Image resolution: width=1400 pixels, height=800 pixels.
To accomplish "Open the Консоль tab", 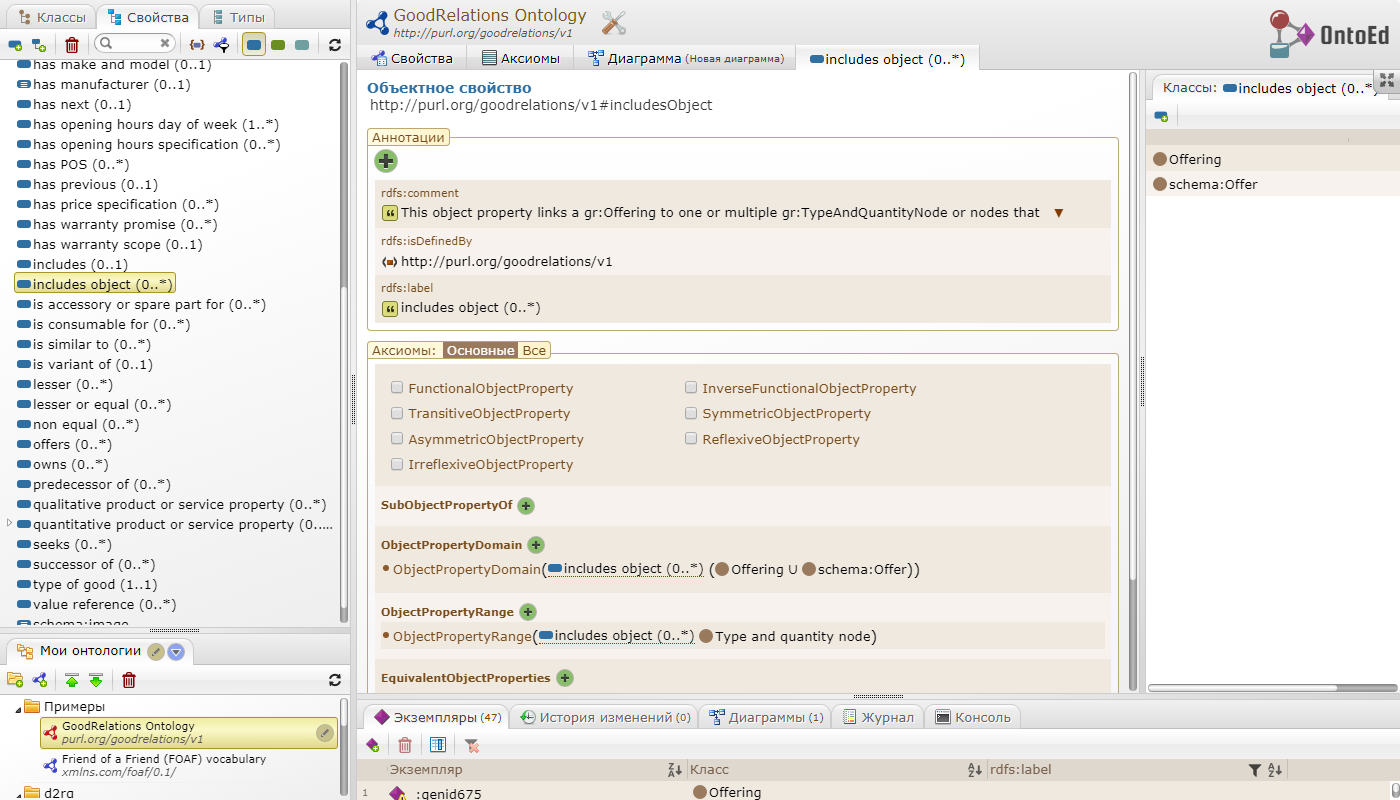I will [x=972, y=717].
